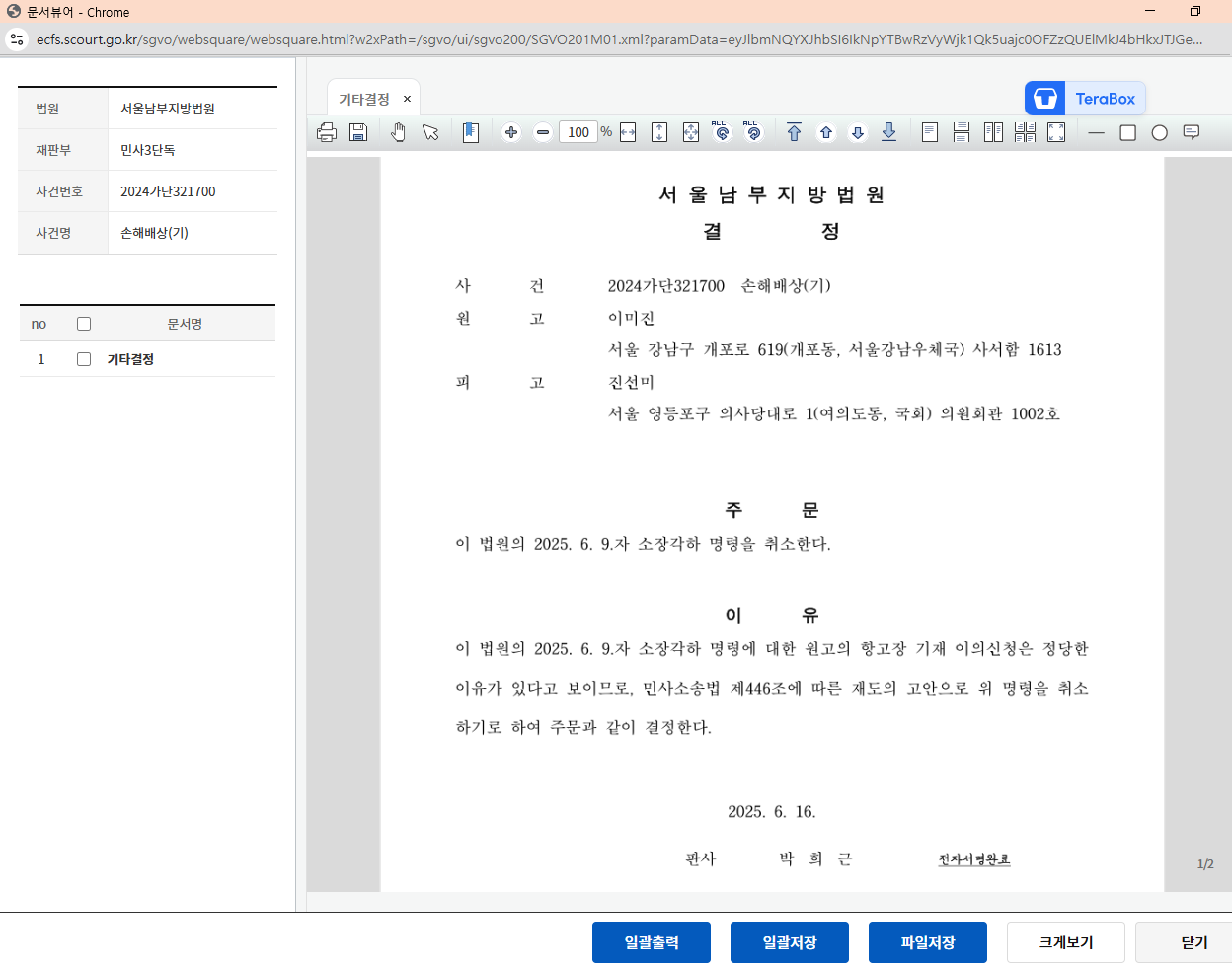The width and height of the screenshot is (1232, 970).
Task: Save the current document
Action: [359, 131]
